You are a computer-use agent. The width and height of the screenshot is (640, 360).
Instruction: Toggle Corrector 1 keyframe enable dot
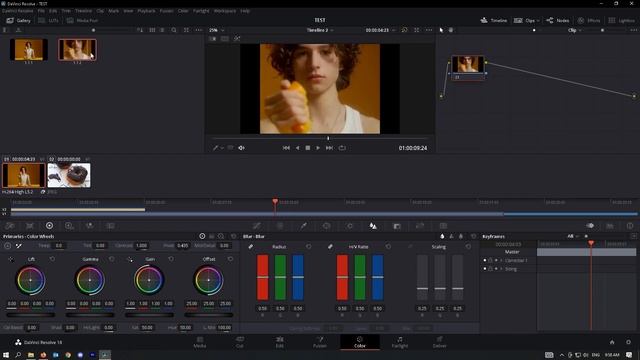(485, 260)
